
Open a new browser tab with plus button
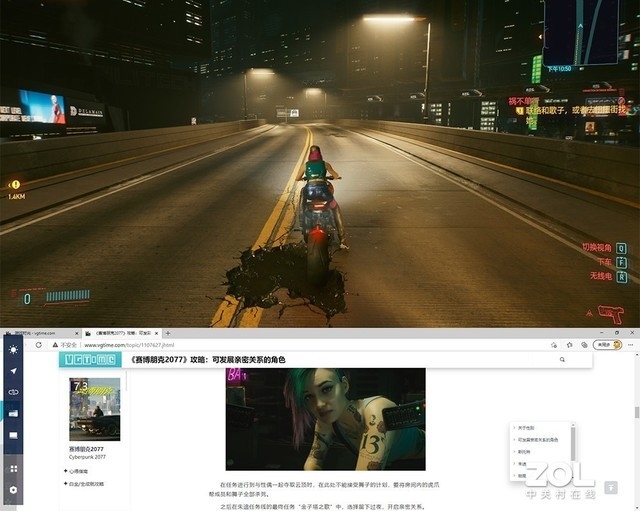click(x=167, y=333)
